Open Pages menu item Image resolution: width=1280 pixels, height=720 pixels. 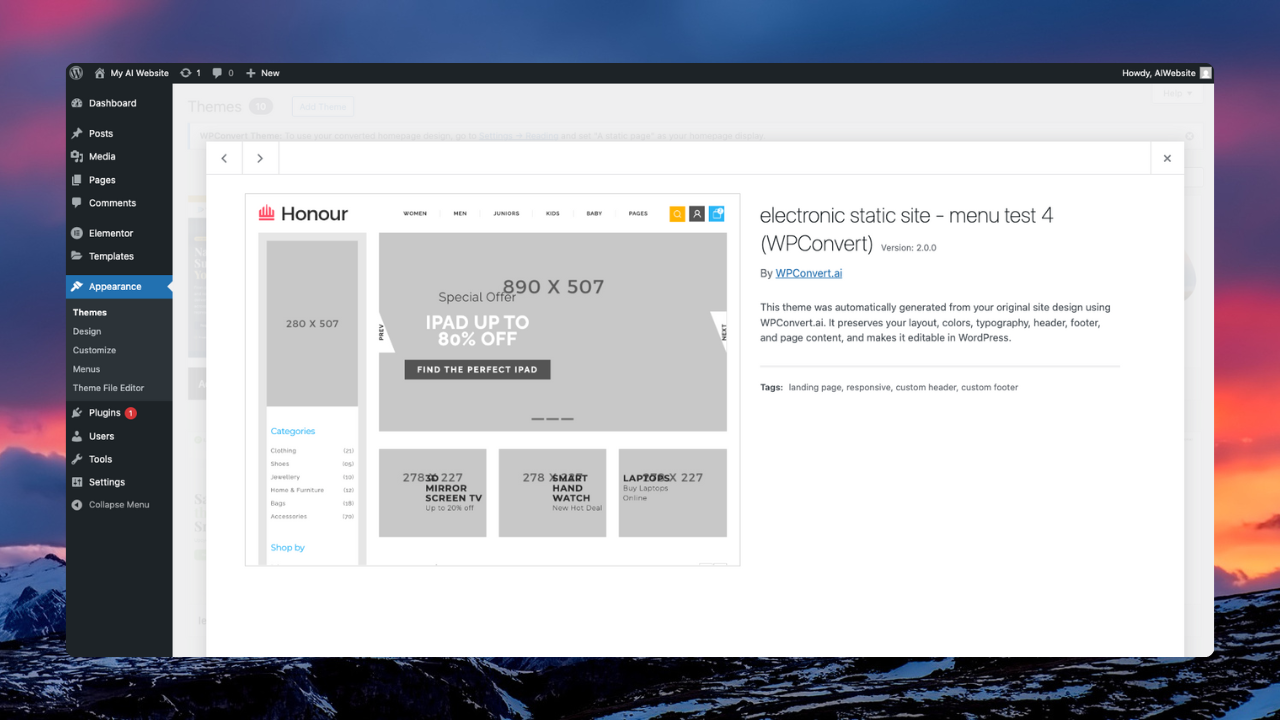(102, 180)
